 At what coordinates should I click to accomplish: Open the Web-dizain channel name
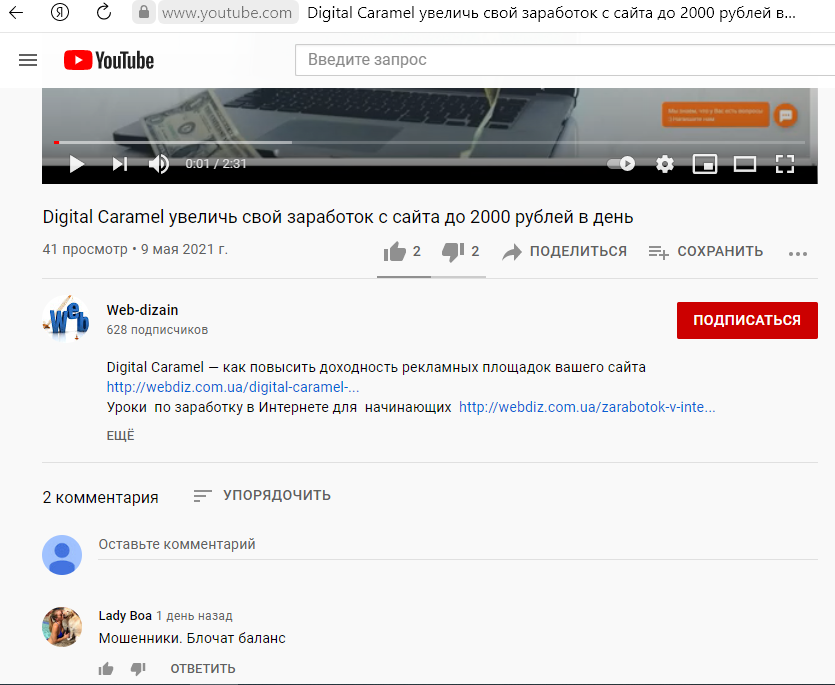click(142, 310)
